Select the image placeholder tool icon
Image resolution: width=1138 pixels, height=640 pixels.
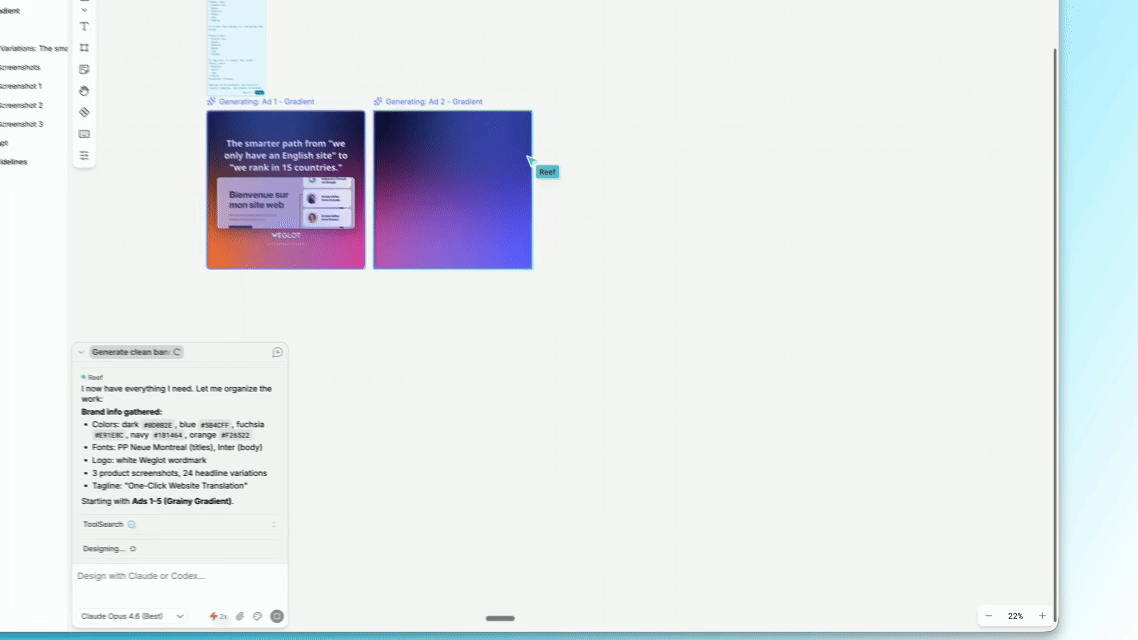click(84, 134)
